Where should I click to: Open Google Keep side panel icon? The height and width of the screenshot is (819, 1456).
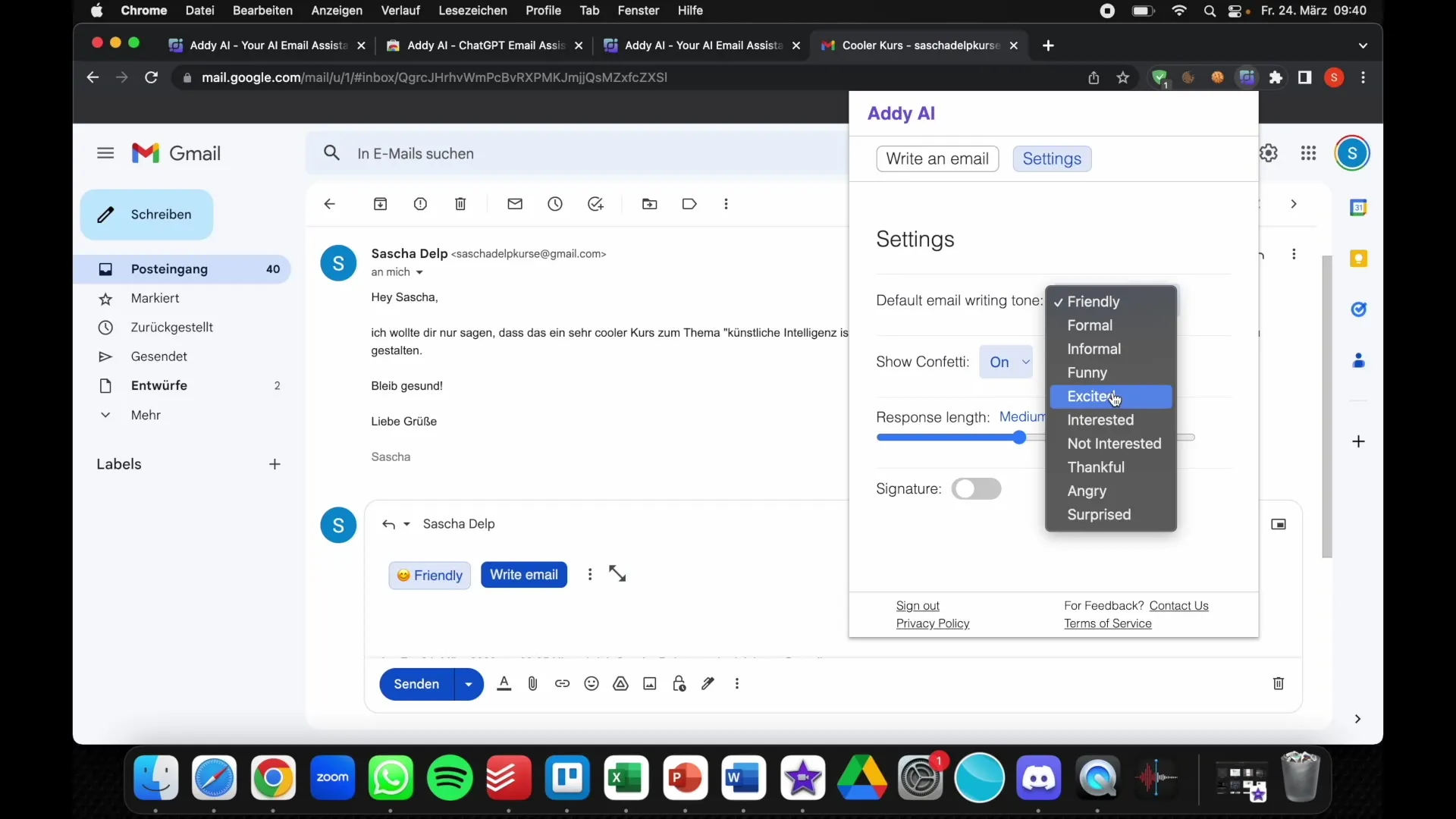(x=1359, y=259)
